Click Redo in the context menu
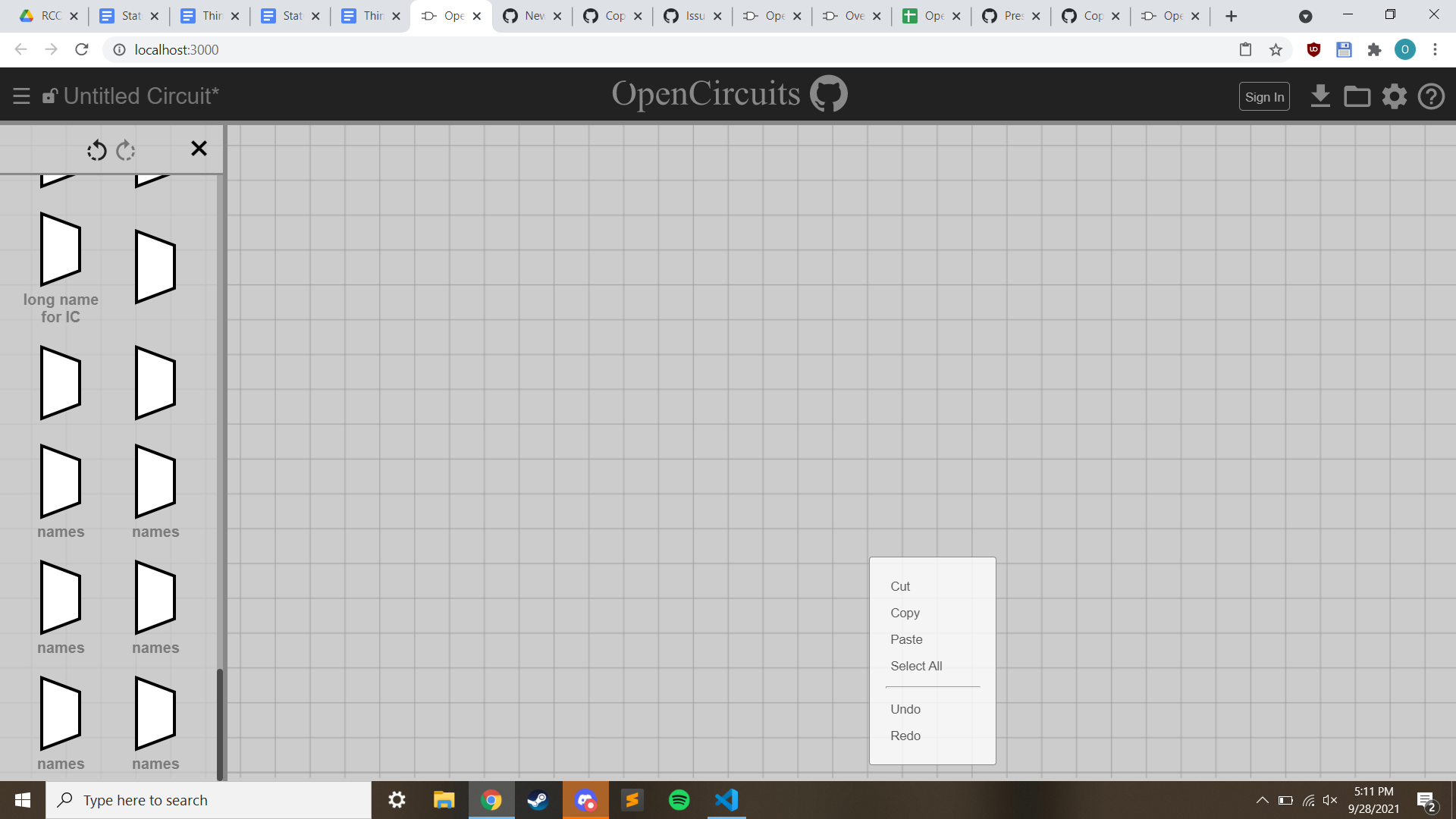Viewport: 1456px width, 819px height. point(905,736)
